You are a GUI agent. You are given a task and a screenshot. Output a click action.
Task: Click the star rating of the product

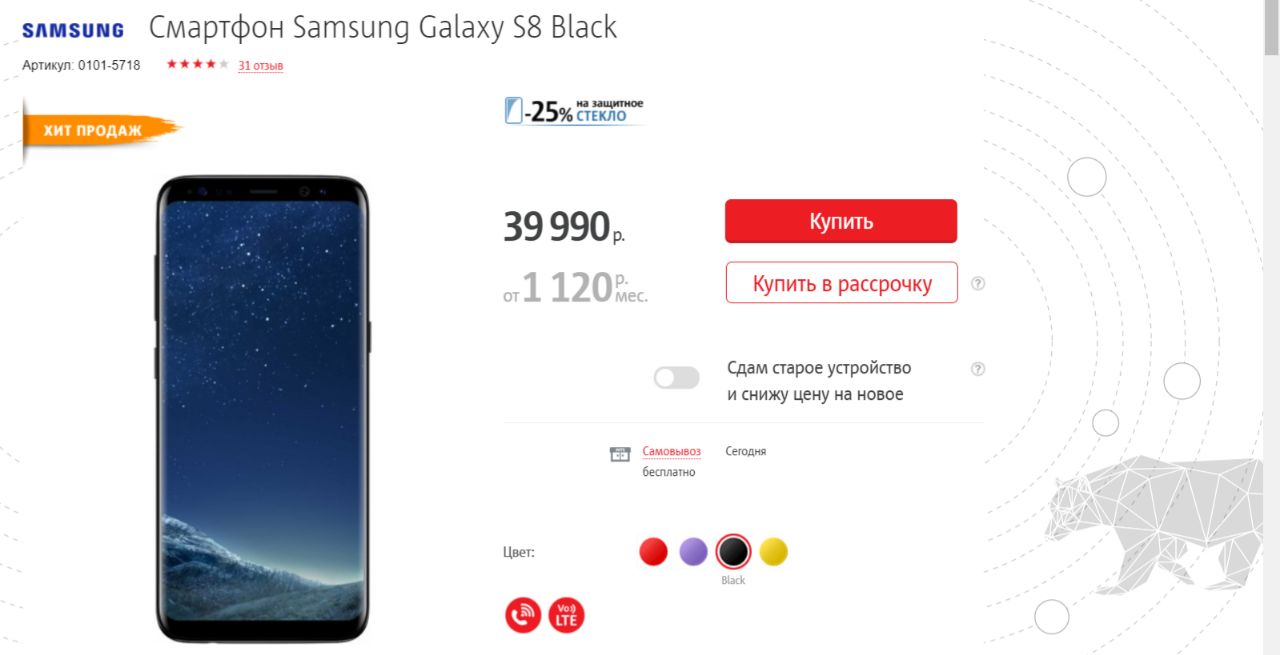[198, 65]
